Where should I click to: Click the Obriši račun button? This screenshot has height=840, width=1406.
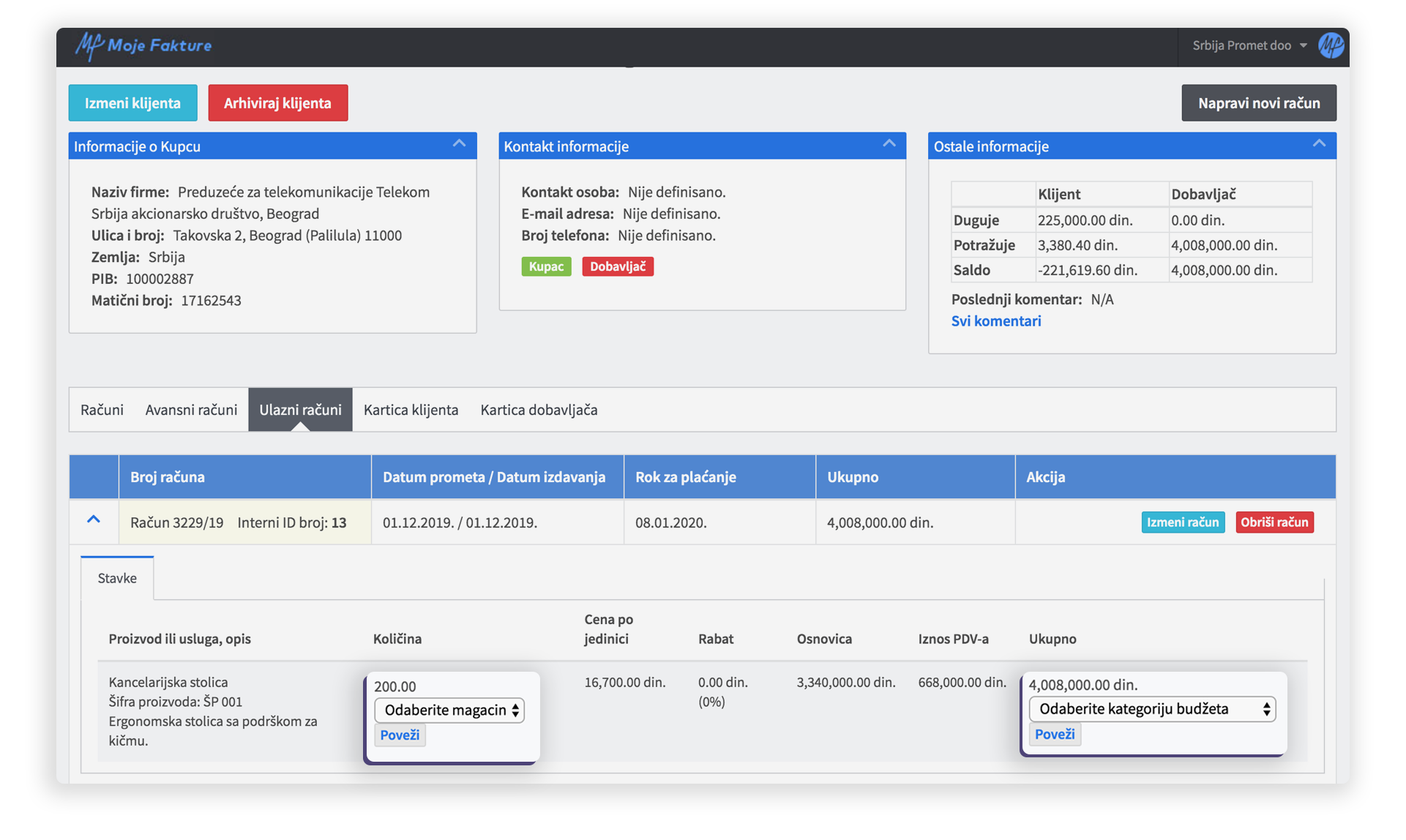click(1274, 522)
